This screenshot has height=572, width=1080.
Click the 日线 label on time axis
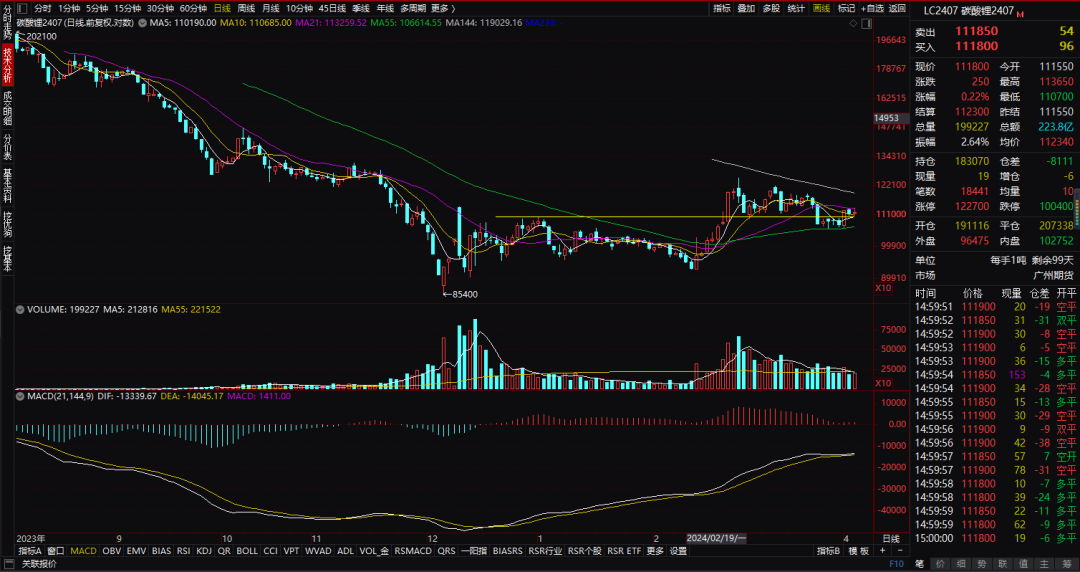[891, 538]
